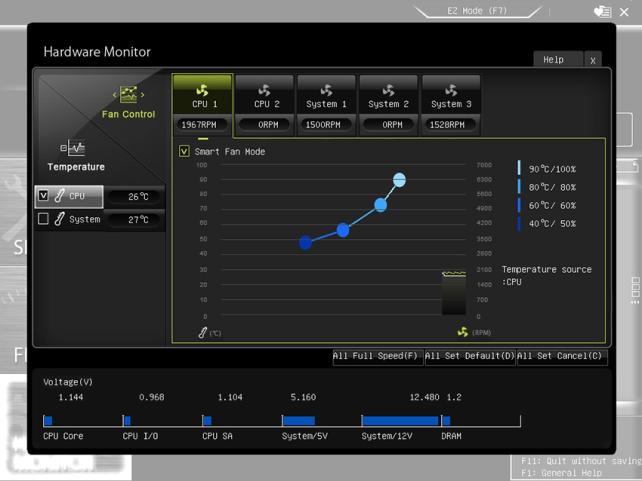Click the All Set Cancel(C) button

561,356
